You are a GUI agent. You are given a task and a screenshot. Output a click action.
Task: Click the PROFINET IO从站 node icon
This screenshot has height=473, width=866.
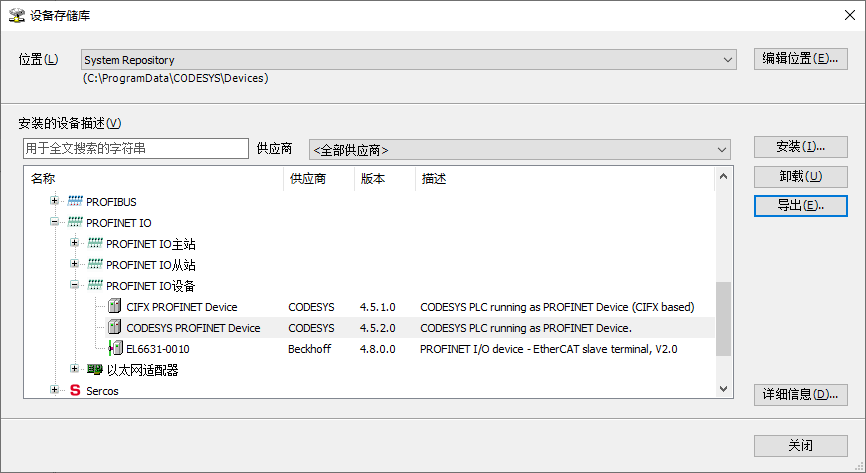click(x=95, y=264)
